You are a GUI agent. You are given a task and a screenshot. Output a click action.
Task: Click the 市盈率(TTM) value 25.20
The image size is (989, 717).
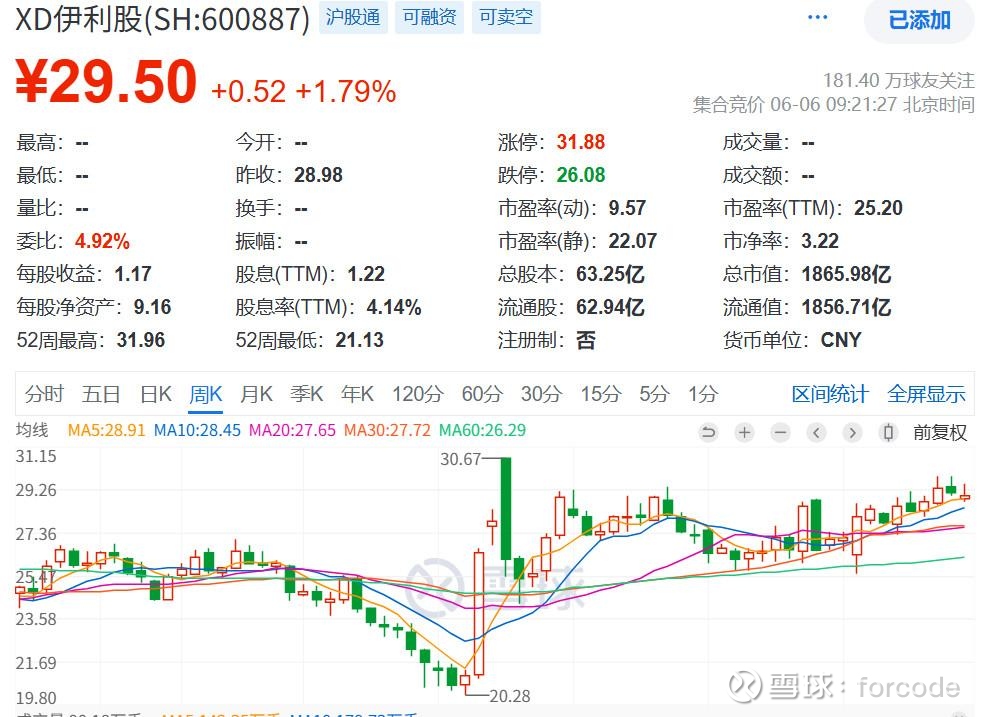click(x=878, y=208)
